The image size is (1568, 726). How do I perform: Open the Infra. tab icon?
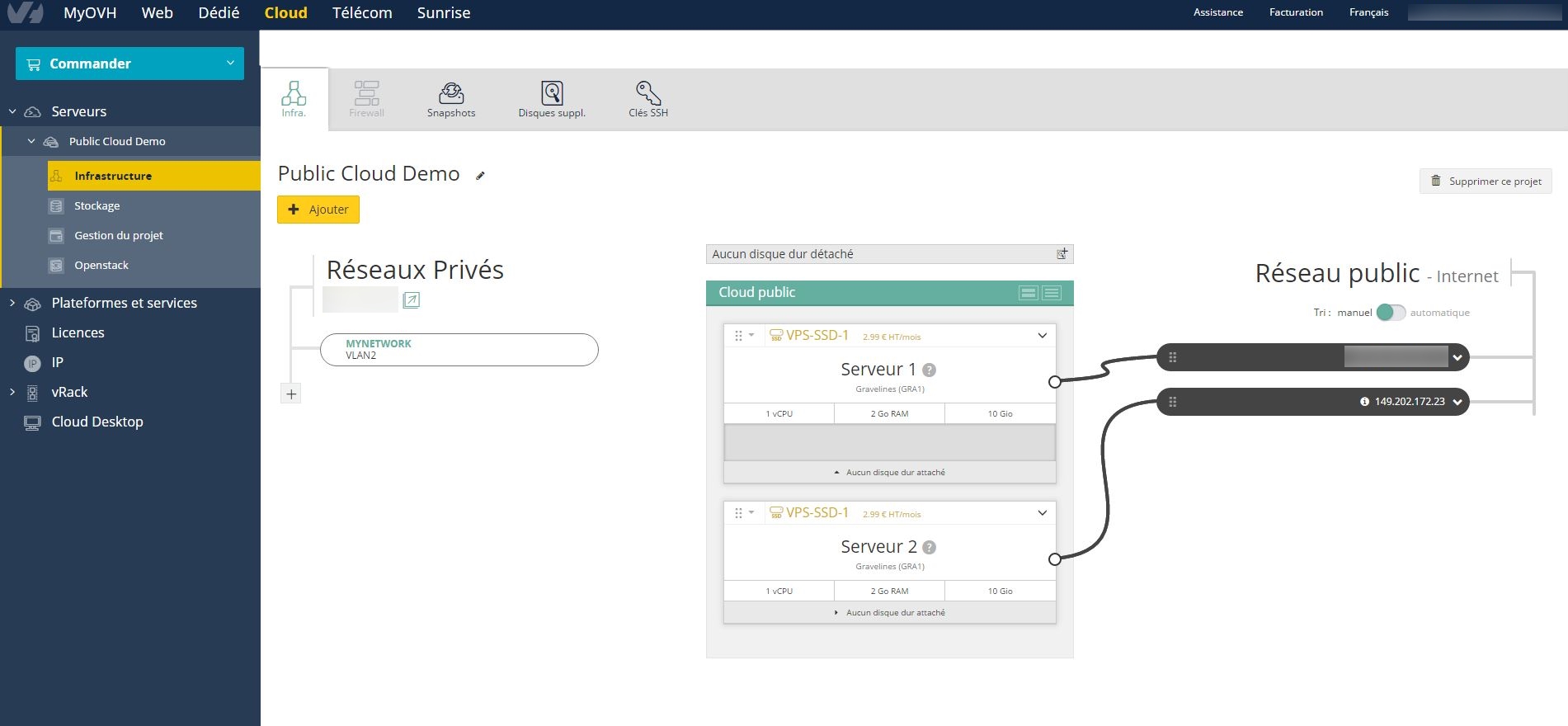pyautogui.click(x=294, y=93)
